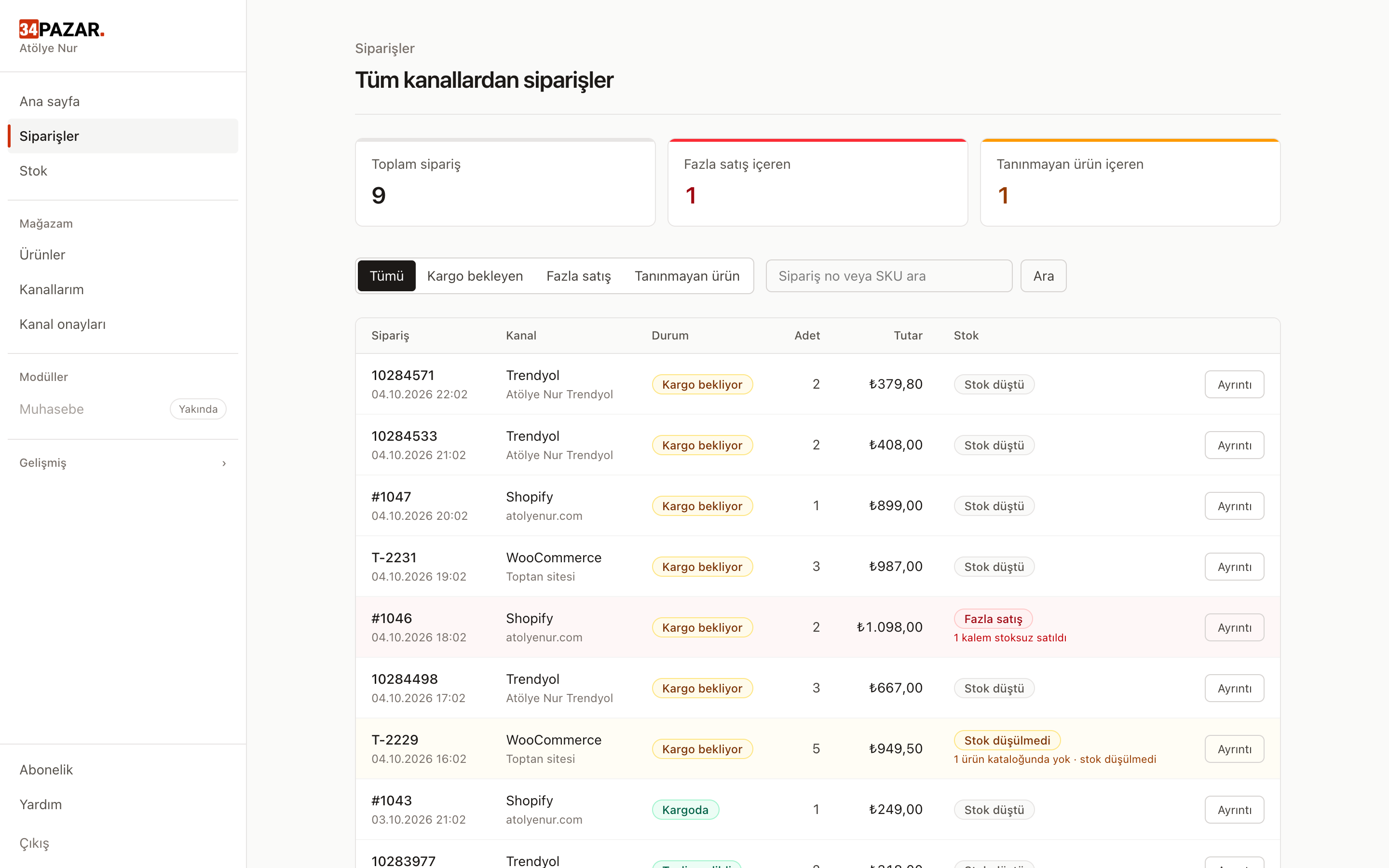Viewport: 1389px width, 868px height.
Task: Open Ayrıntı for order #1046
Action: [1235, 628]
